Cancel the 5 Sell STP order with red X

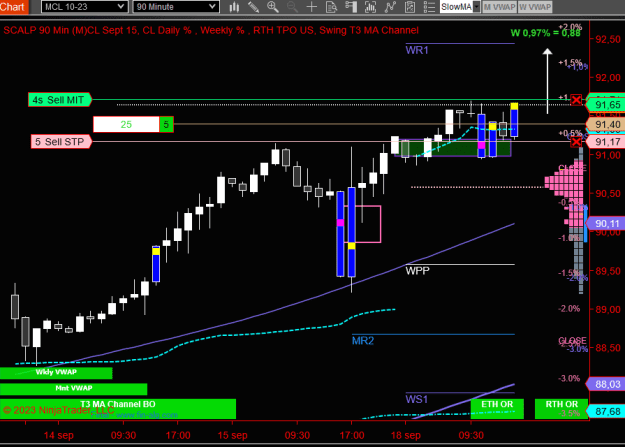click(576, 142)
